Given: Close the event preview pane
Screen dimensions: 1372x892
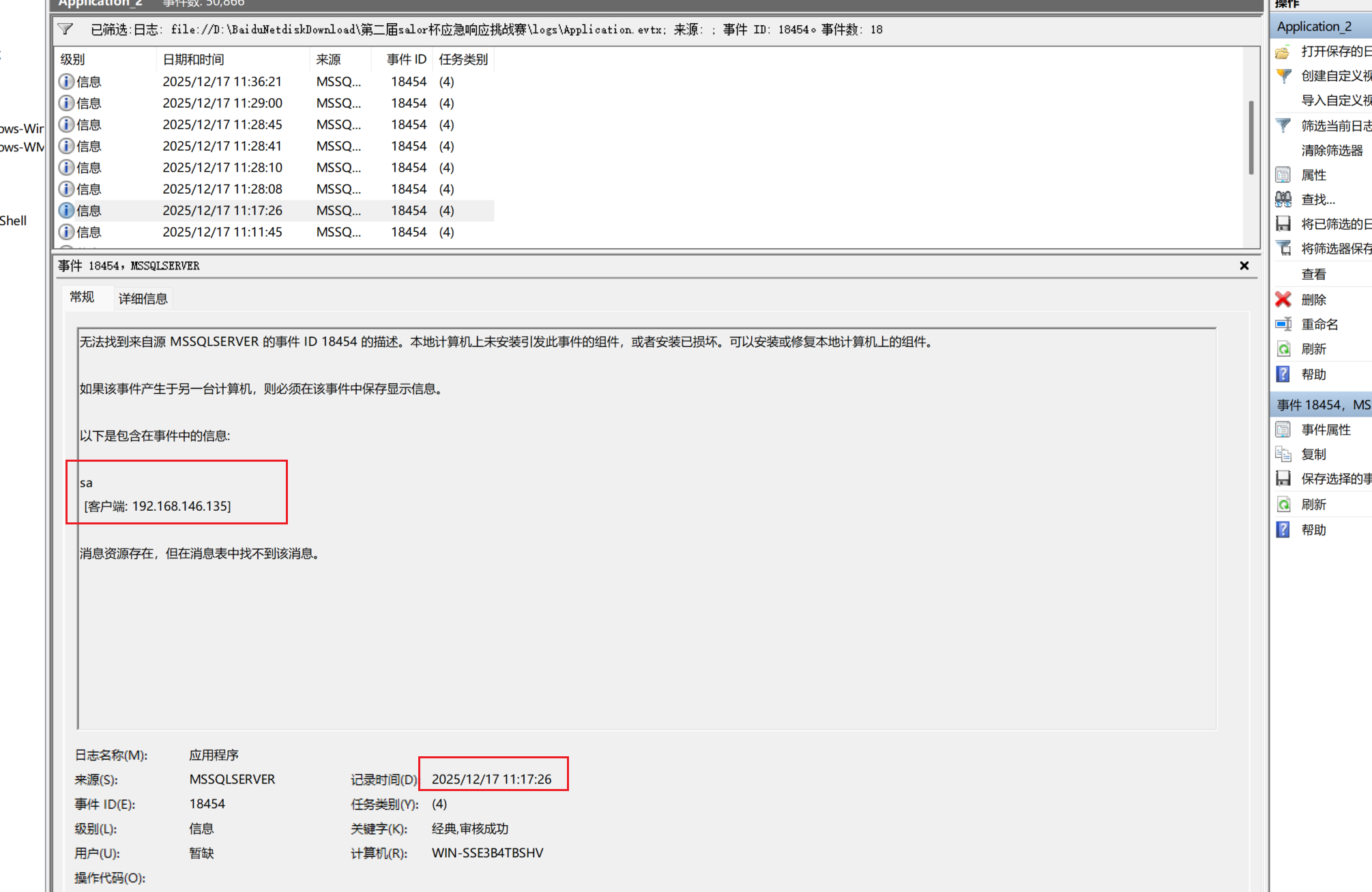Looking at the screenshot, I should (x=1244, y=266).
